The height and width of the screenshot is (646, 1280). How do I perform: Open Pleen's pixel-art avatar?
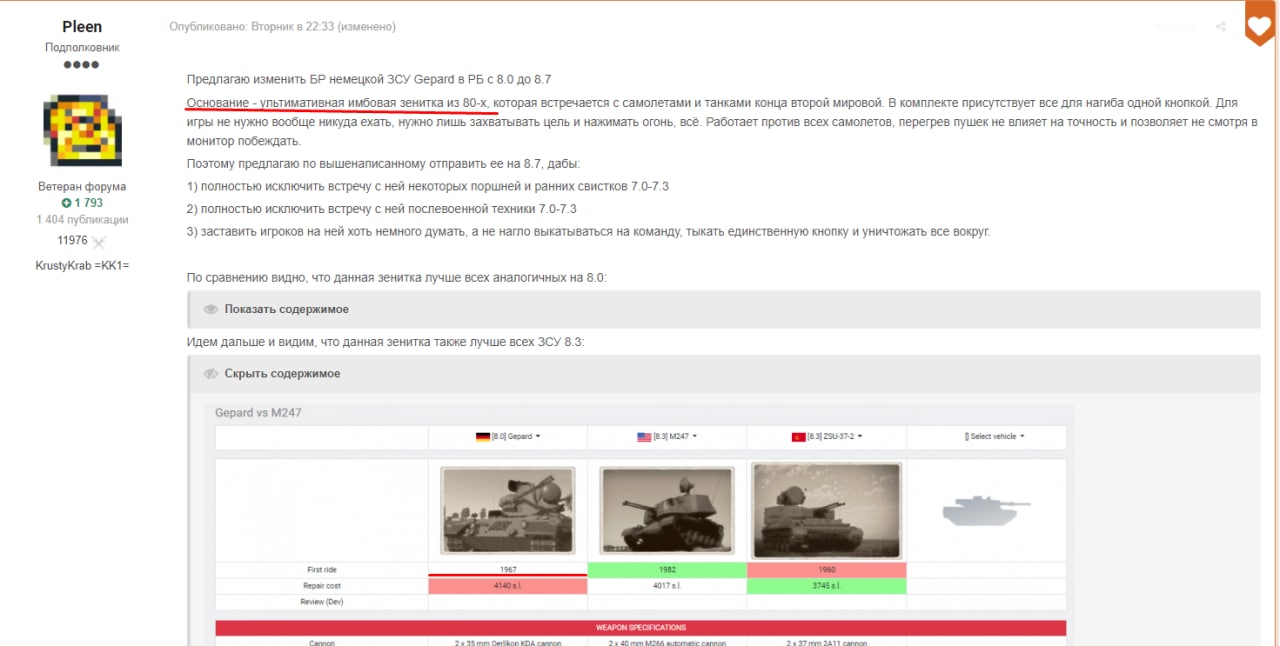tap(82, 129)
